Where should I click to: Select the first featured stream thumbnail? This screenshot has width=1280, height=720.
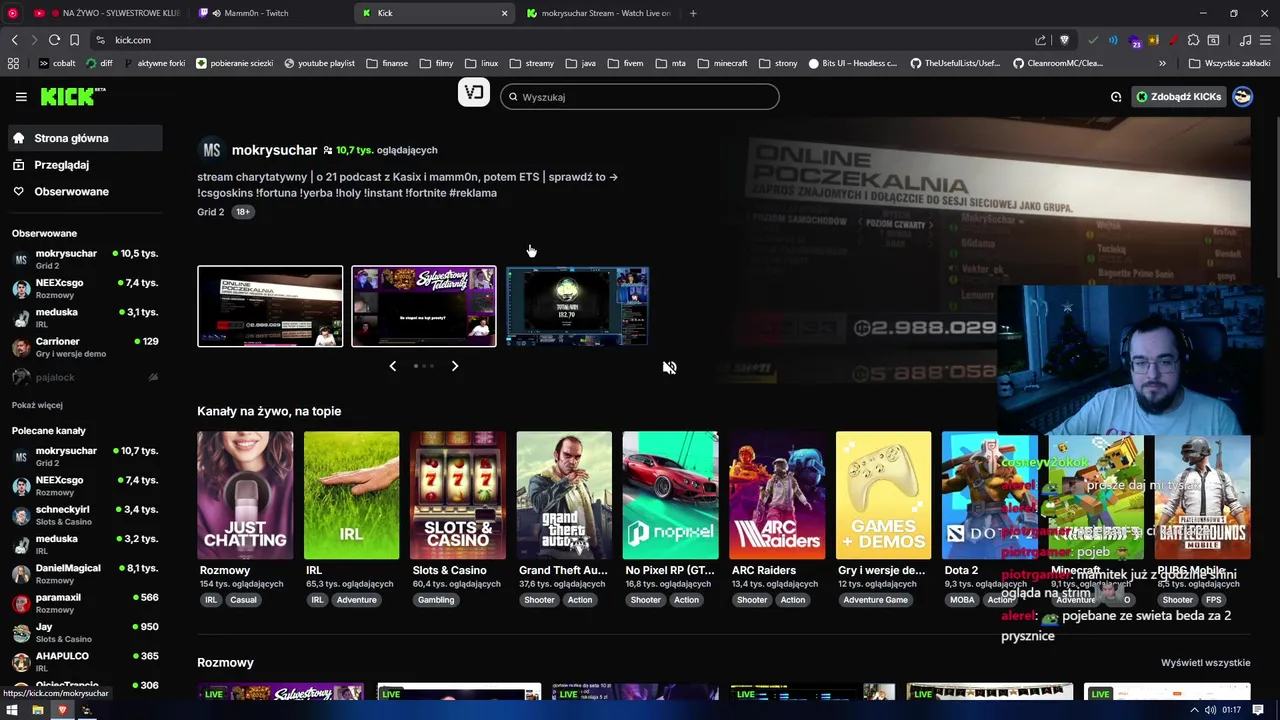click(270, 306)
